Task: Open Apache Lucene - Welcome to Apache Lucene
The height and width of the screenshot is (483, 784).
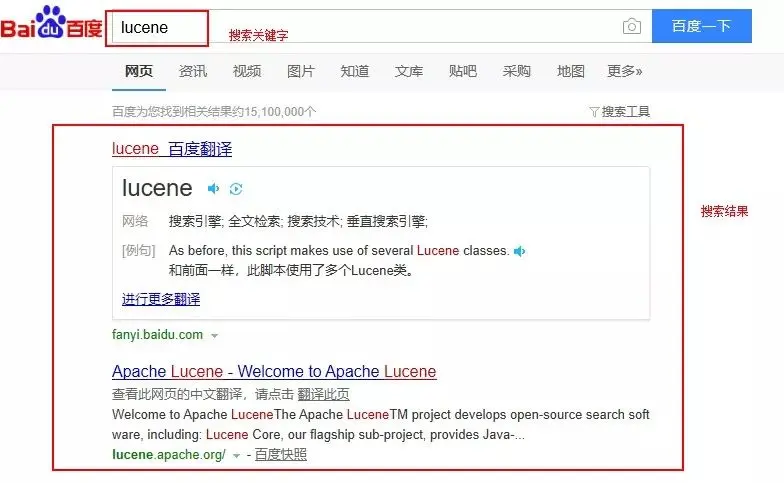Action: click(274, 372)
